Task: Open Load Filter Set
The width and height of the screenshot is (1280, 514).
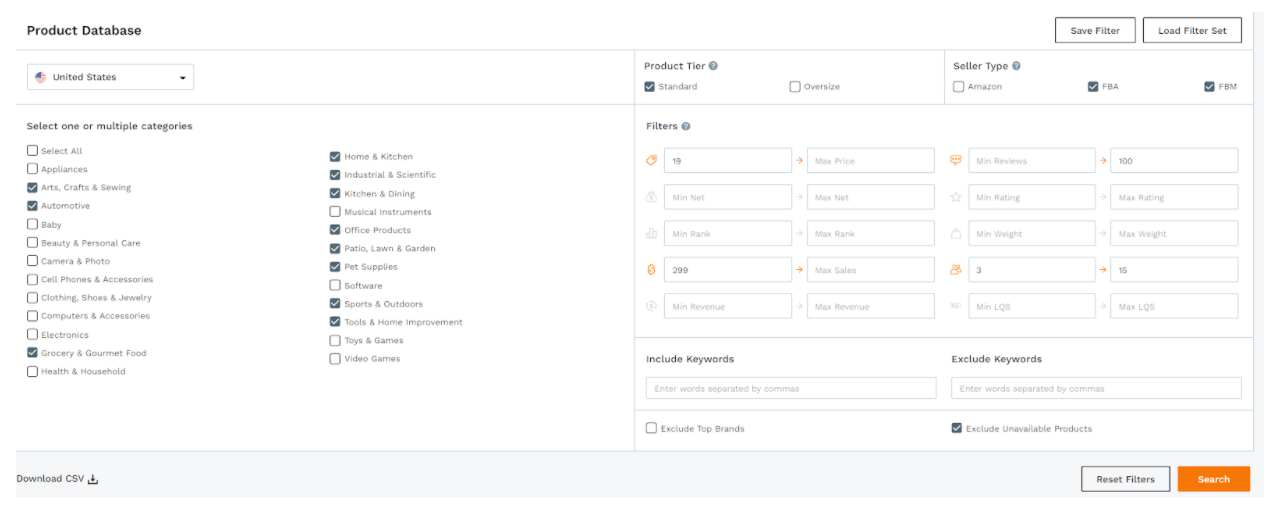Action: [x=1192, y=31]
